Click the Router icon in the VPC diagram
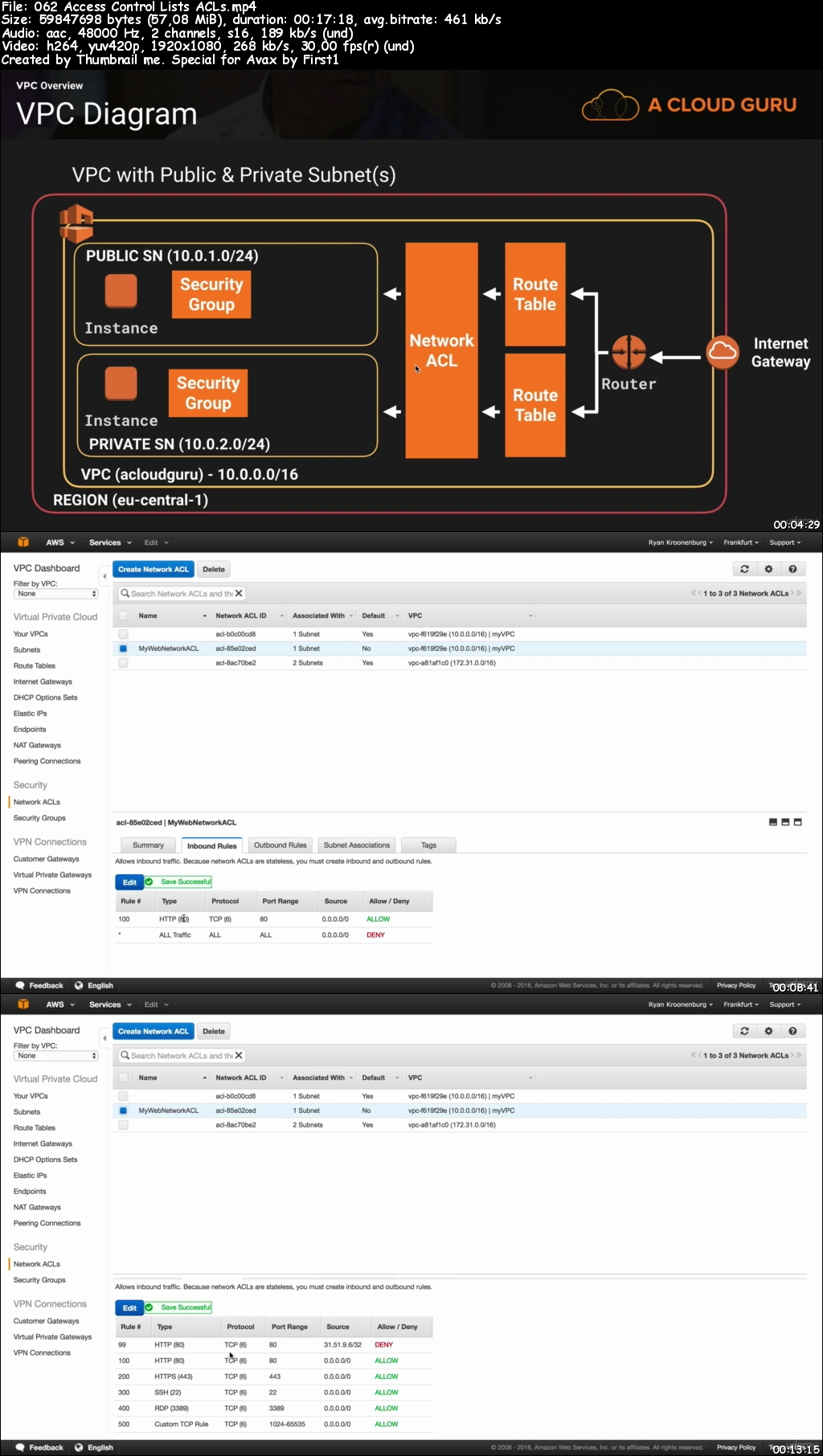The image size is (823, 1456). [629, 352]
